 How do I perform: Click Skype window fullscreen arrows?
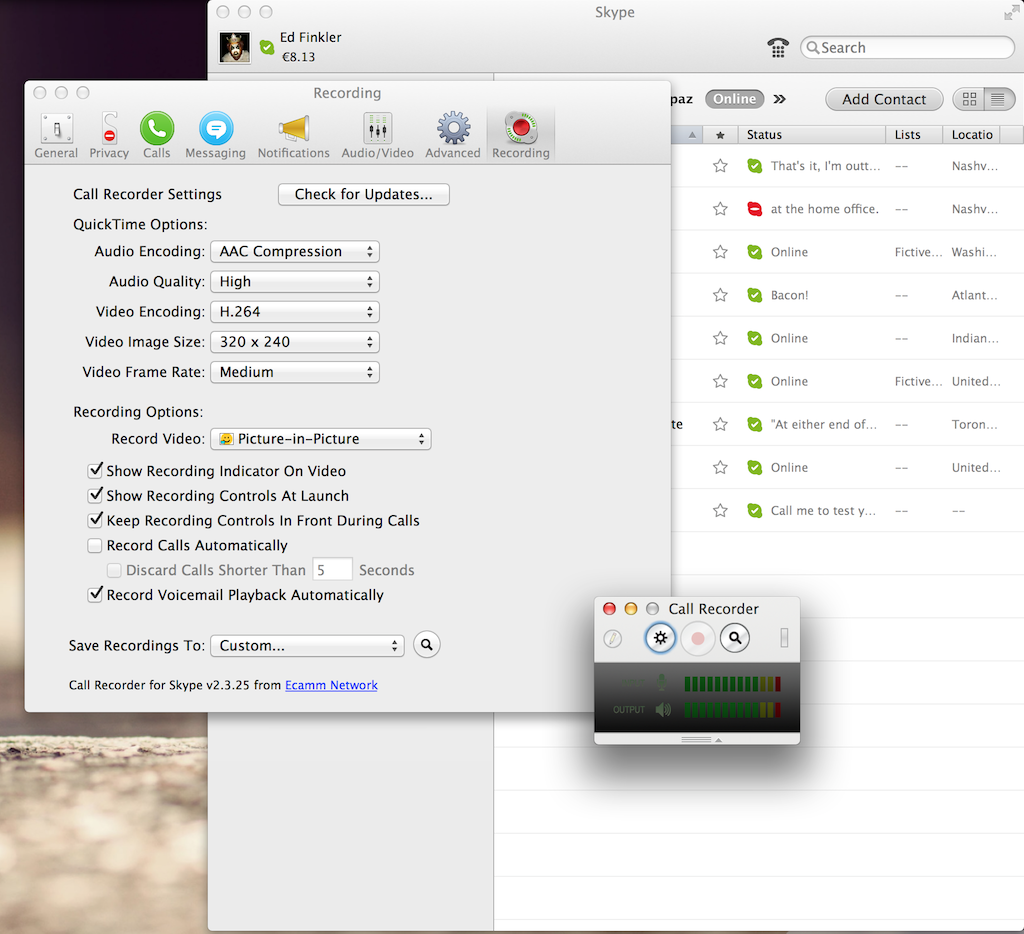coord(1012,12)
